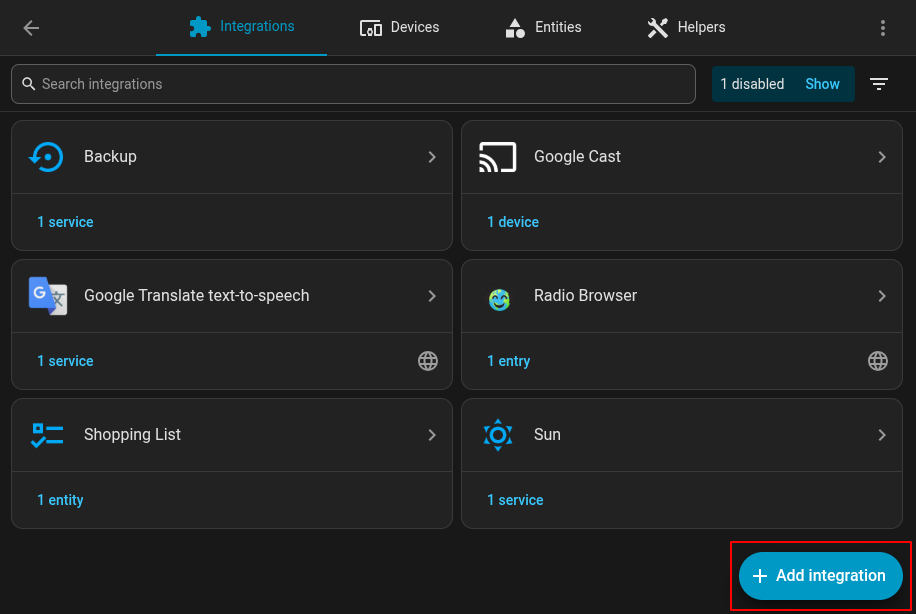Expand Backup with its chevron
The height and width of the screenshot is (614, 916).
point(432,157)
